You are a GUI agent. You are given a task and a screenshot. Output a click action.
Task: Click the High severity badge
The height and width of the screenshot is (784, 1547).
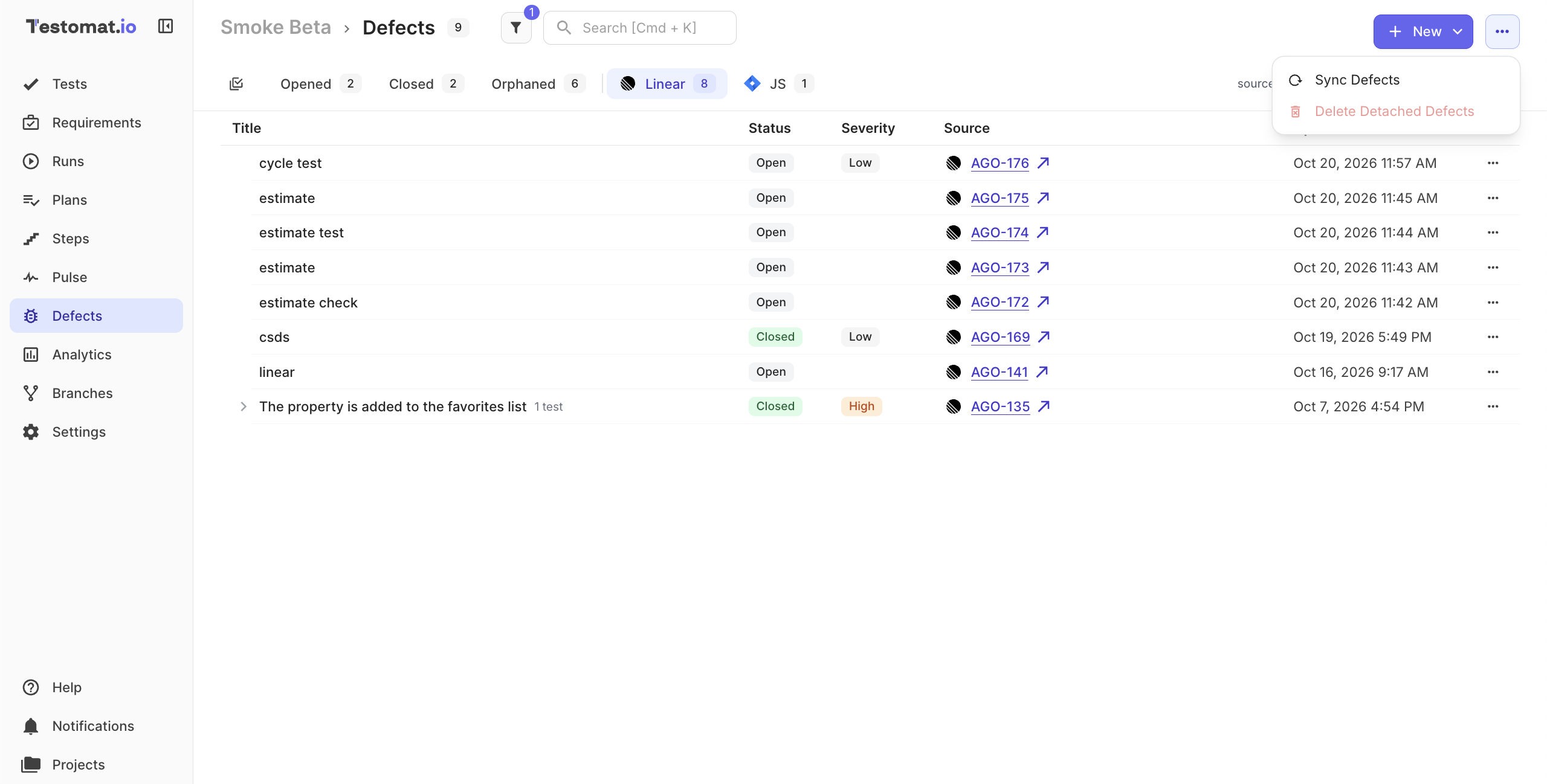click(861, 406)
